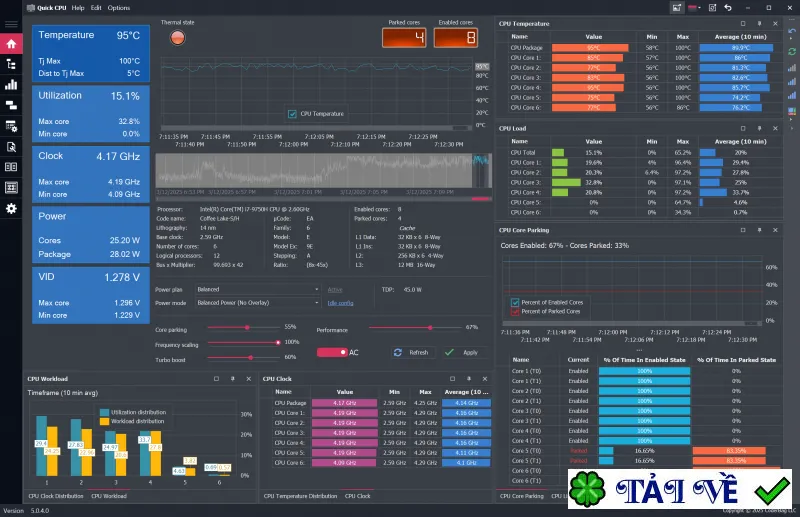Maximize the CPU Temperature panel
This screenshot has width=800, height=517.
click(743, 23)
